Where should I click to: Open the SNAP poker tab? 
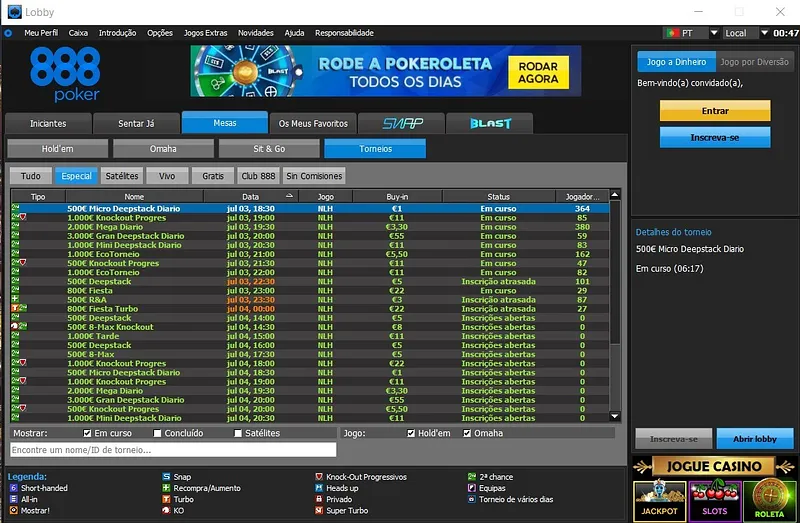click(x=403, y=123)
